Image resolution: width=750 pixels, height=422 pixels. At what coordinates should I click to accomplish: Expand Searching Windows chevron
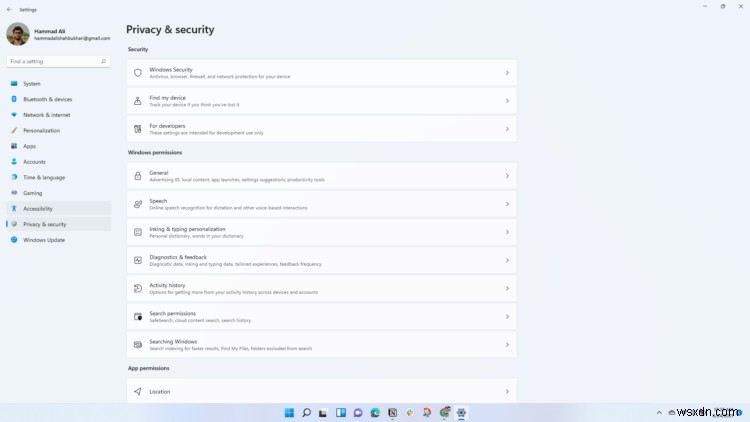click(x=507, y=345)
